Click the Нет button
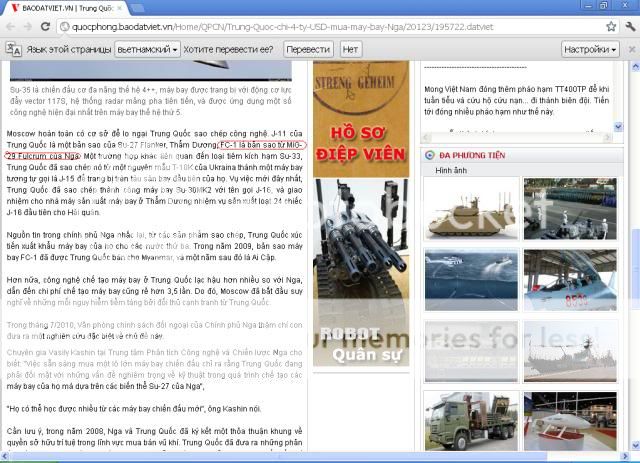Viewport: 640px width, 463px height. pos(350,49)
